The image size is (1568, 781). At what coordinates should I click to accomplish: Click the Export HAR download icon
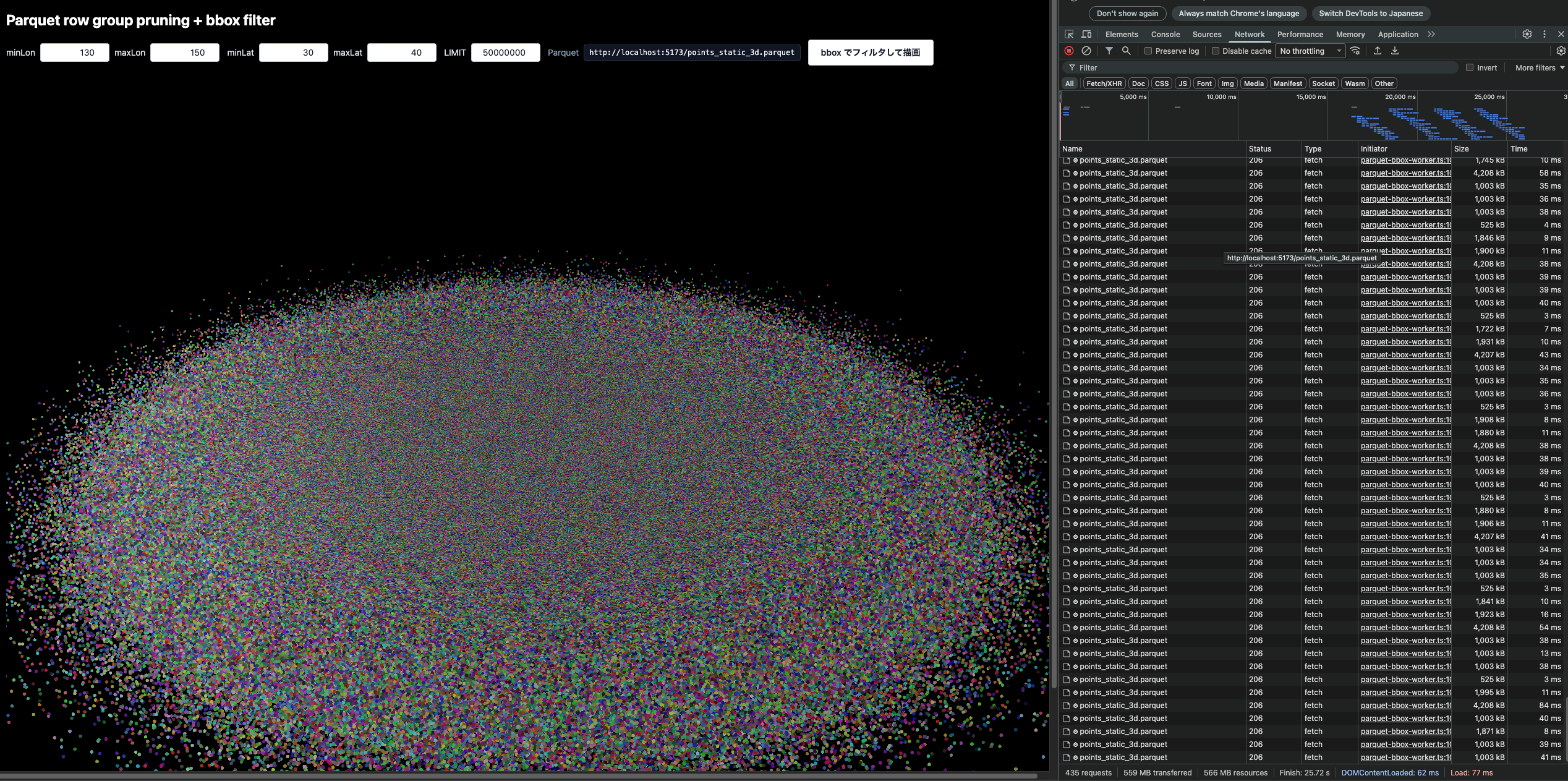click(x=1395, y=51)
